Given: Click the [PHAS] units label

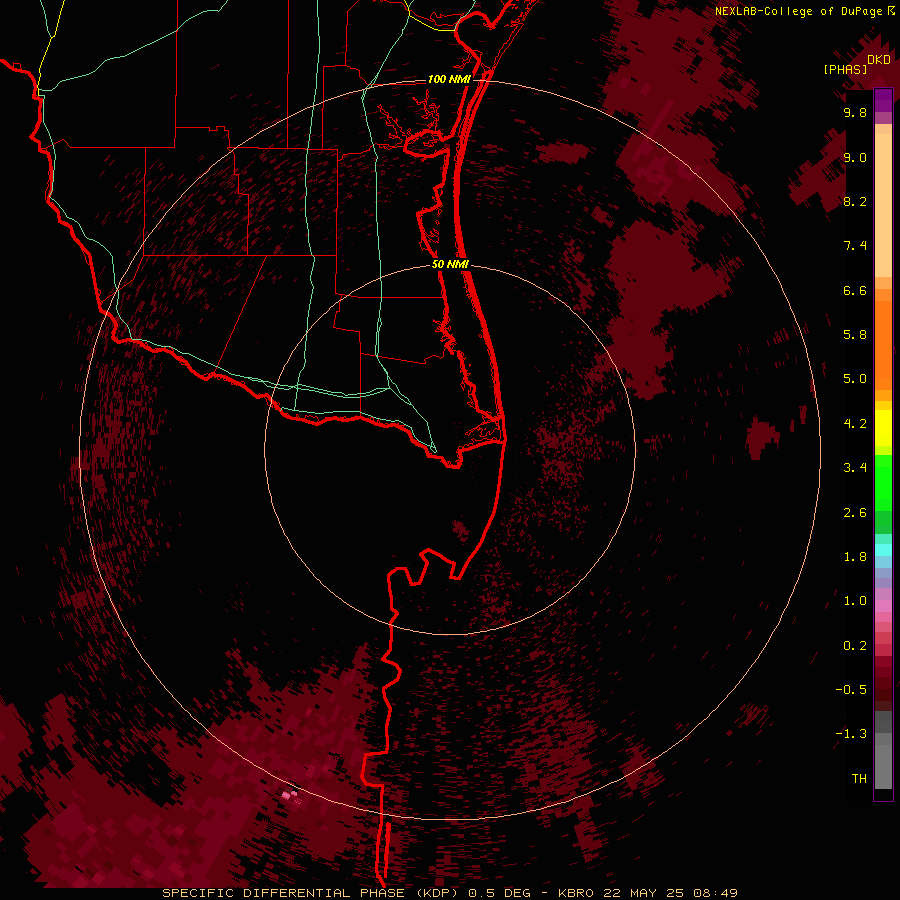Looking at the screenshot, I should 845,69.
